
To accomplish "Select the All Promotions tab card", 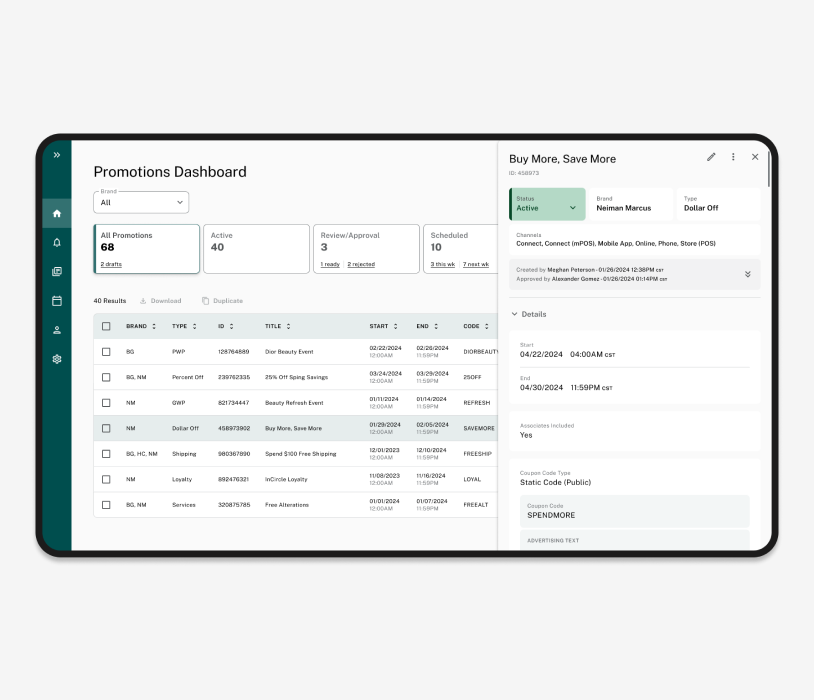I will 147,248.
